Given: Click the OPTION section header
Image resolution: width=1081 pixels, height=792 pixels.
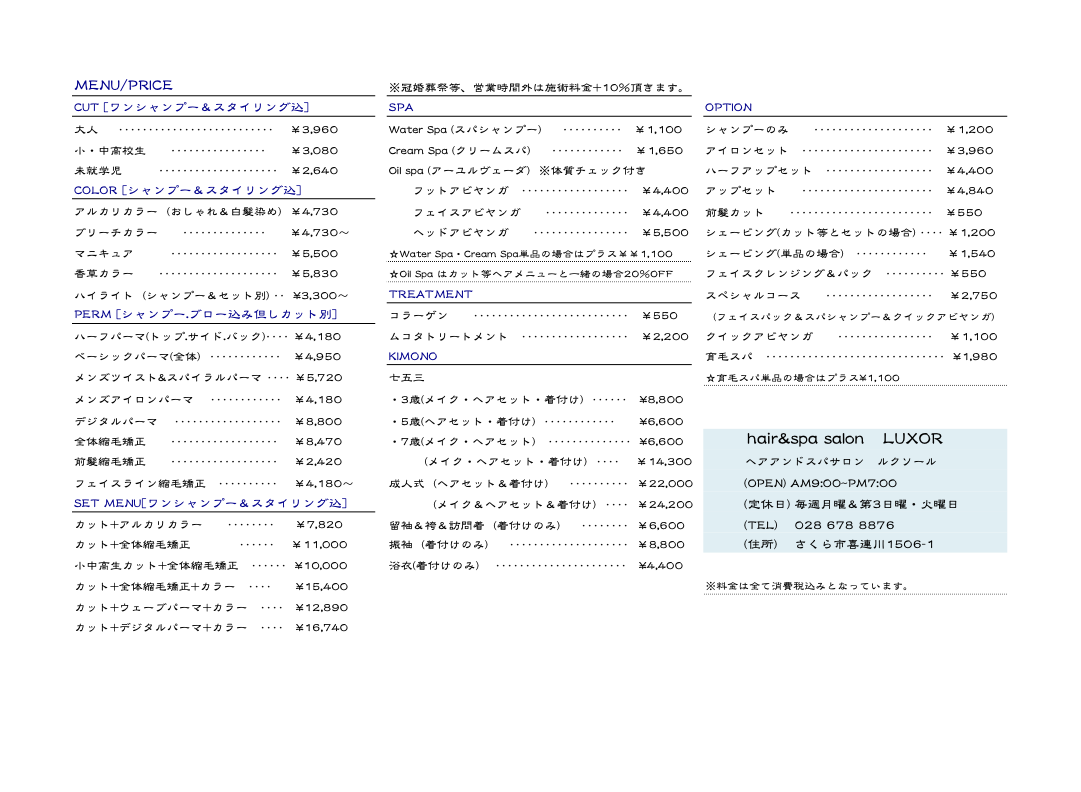Looking at the screenshot, I should 728,107.
